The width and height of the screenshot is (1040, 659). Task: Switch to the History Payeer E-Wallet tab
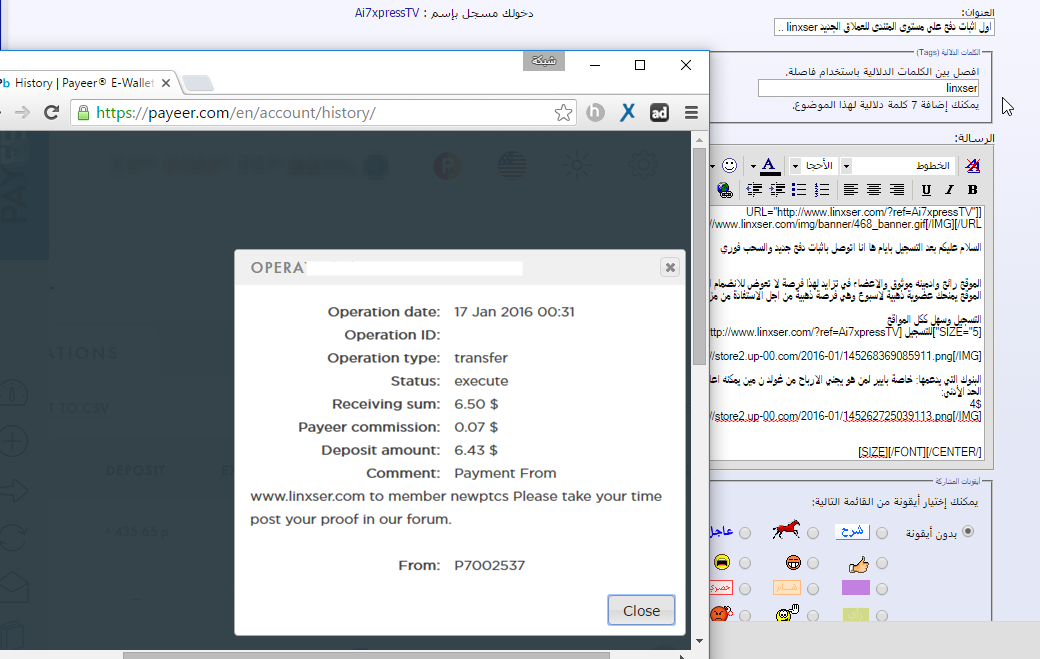click(85, 83)
